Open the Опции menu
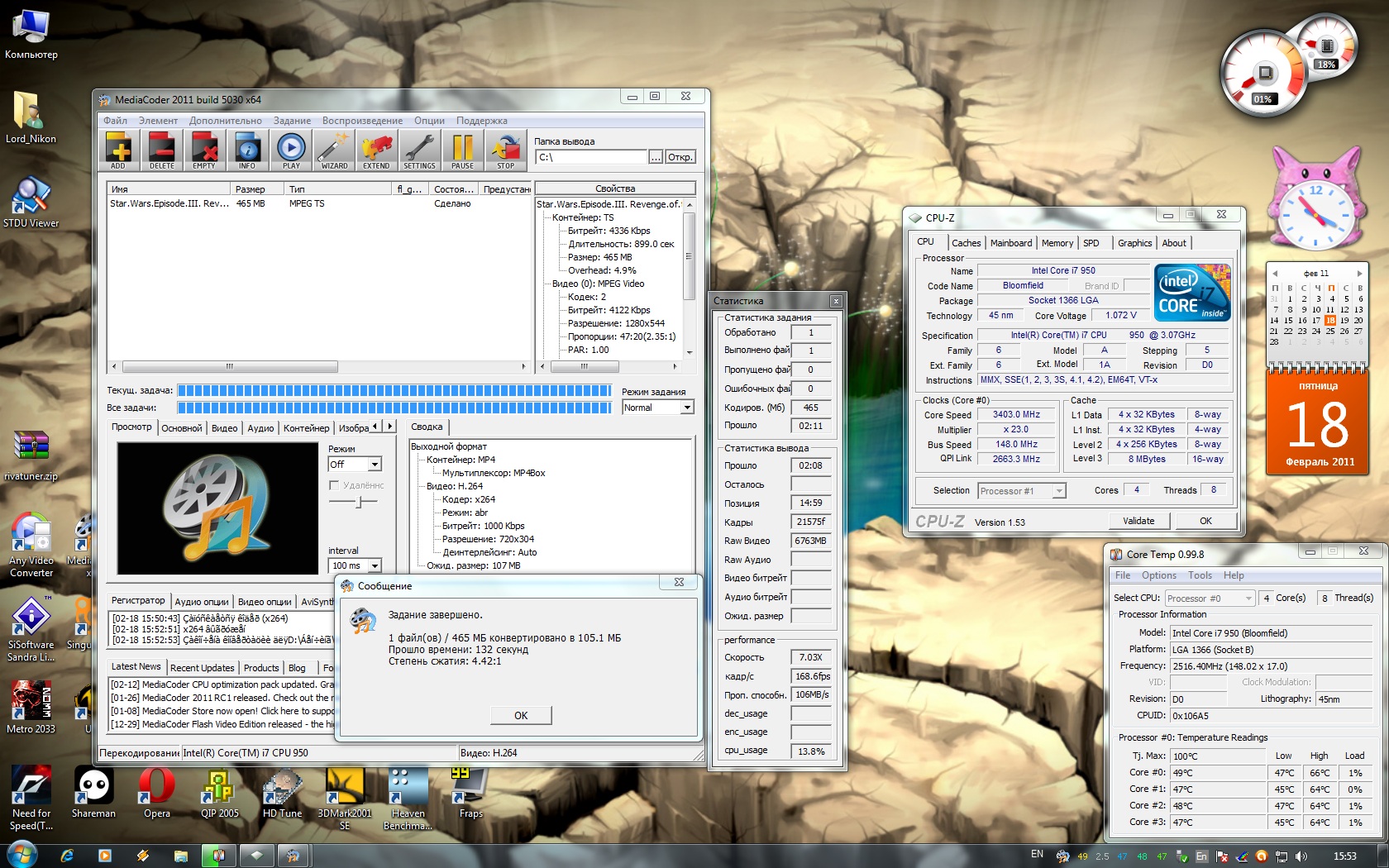This screenshot has width=1389, height=868. (x=429, y=121)
